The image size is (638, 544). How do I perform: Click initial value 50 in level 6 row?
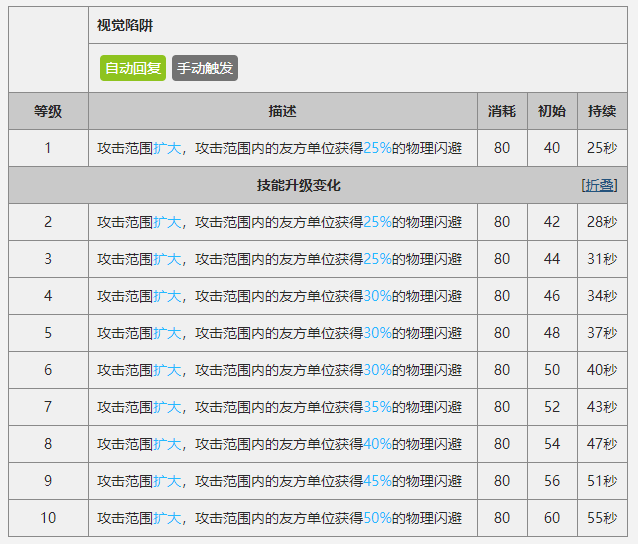point(552,370)
